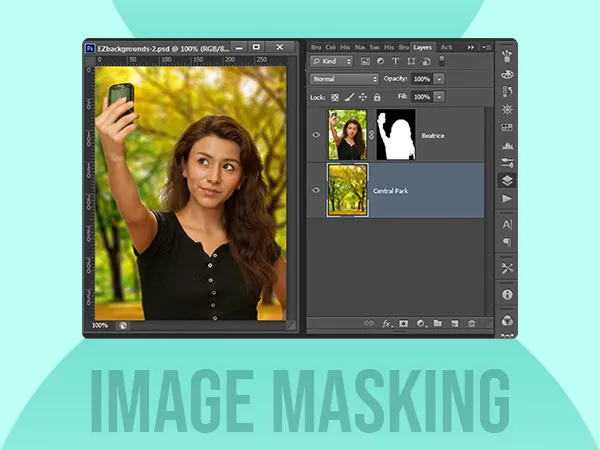Click the Delete Layer trash icon

pos(472,324)
